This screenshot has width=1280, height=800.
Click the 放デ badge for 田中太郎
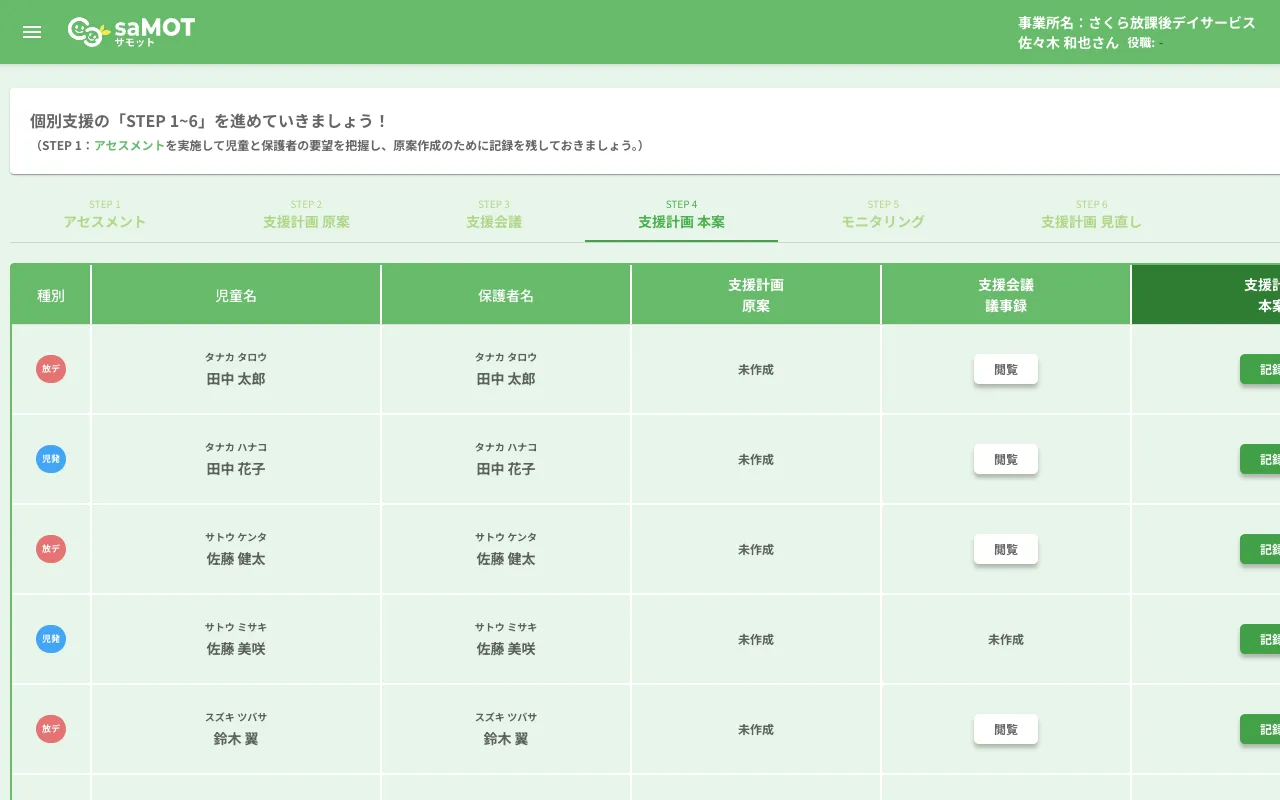pos(51,369)
